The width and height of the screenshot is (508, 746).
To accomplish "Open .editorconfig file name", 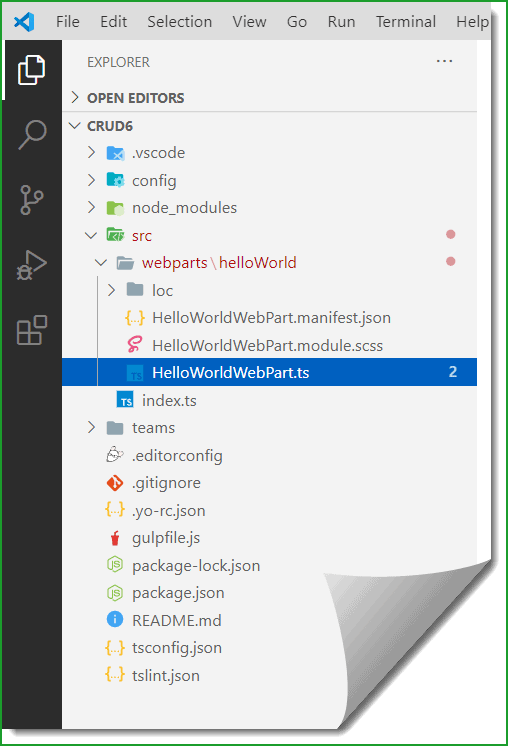I will pos(177,456).
